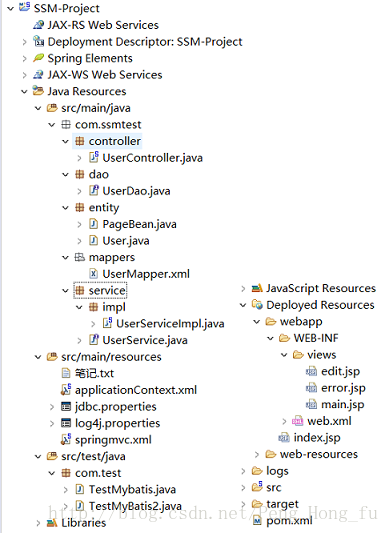
Task: Click the JAX-RS Web Services icon
Action: coord(38,25)
